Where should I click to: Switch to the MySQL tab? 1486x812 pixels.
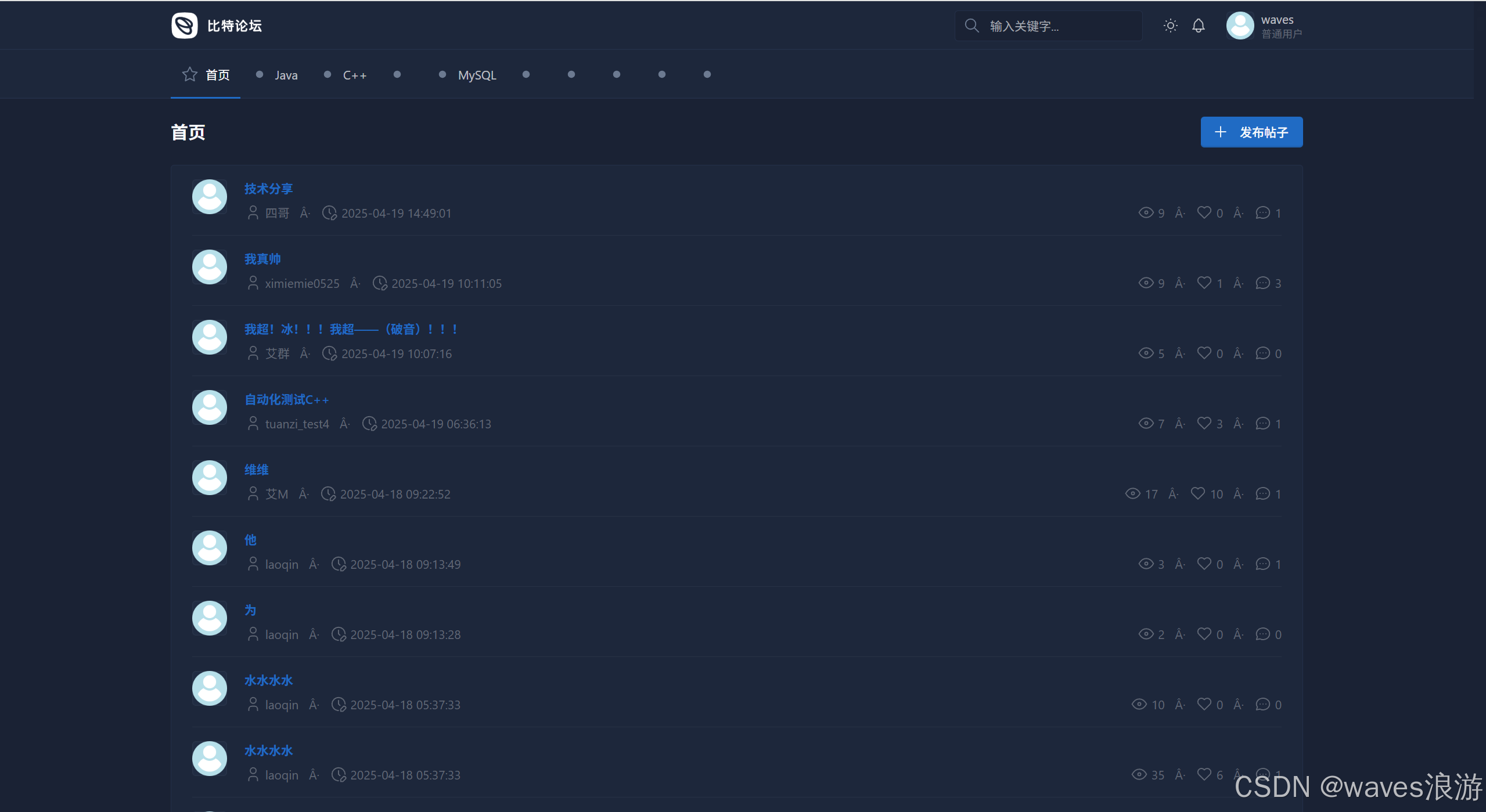click(477, 75)
